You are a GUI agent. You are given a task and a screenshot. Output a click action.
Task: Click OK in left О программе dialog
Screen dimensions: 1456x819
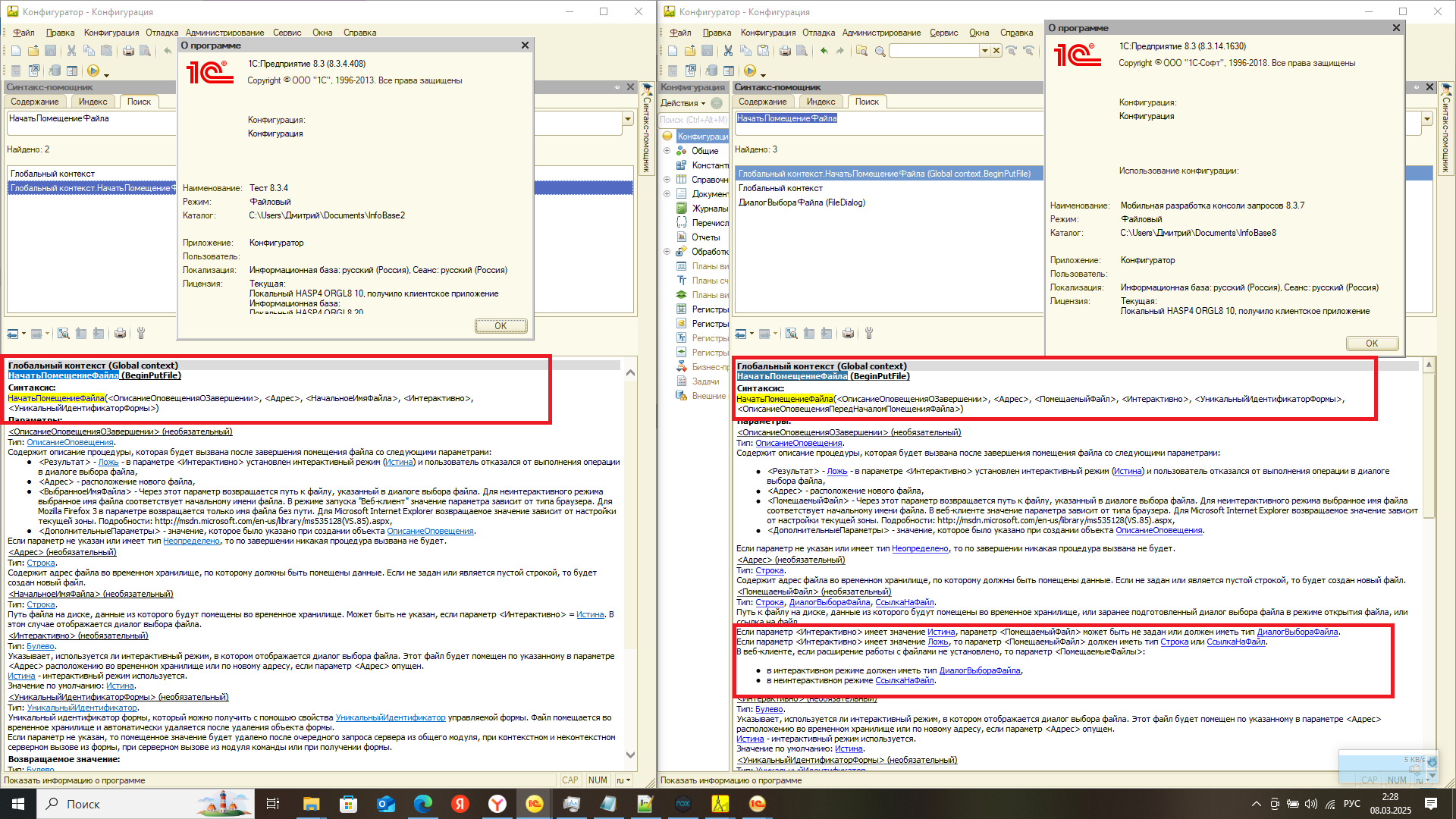click(x=500, y=326)
